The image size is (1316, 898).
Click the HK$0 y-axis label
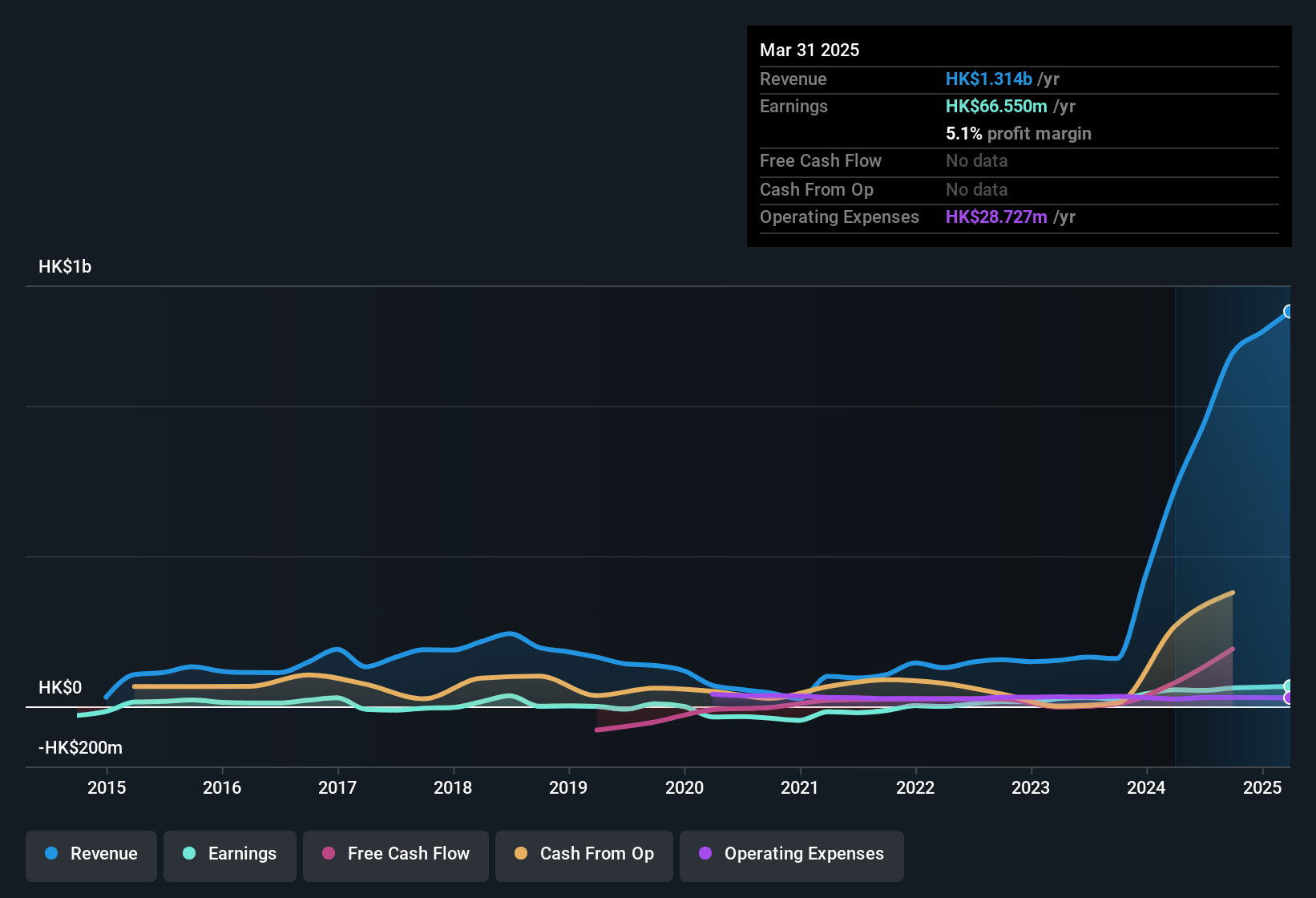coord(60,688)
